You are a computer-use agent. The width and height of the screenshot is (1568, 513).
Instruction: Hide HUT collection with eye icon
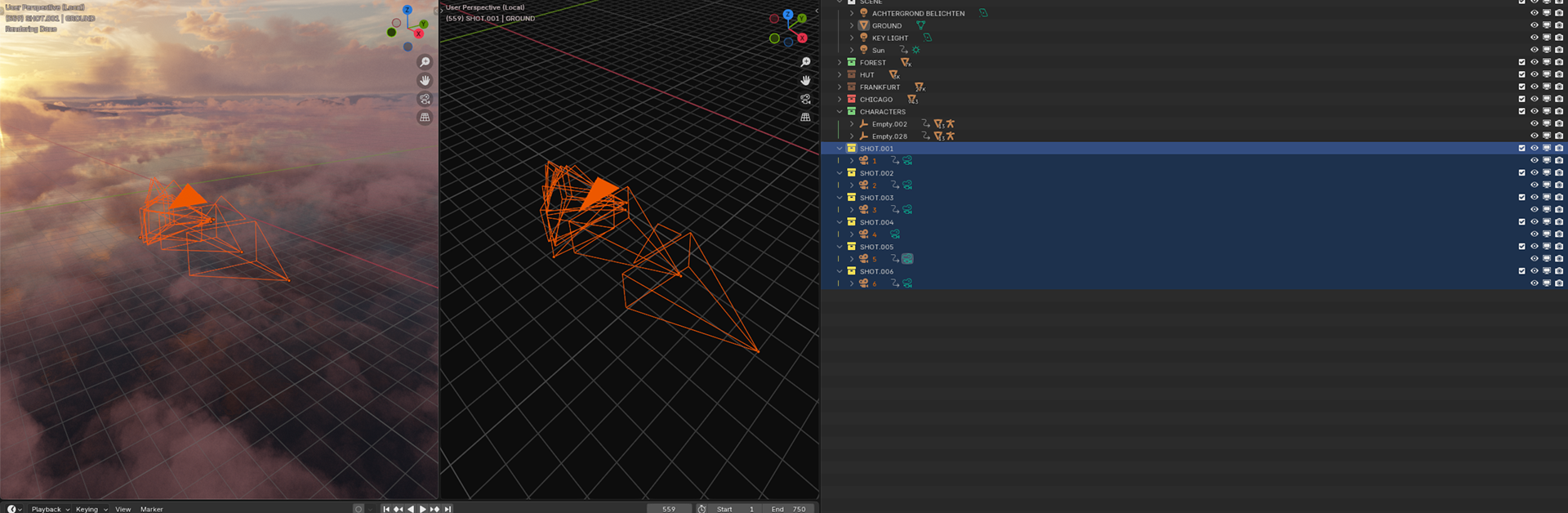pos(1534,74)
